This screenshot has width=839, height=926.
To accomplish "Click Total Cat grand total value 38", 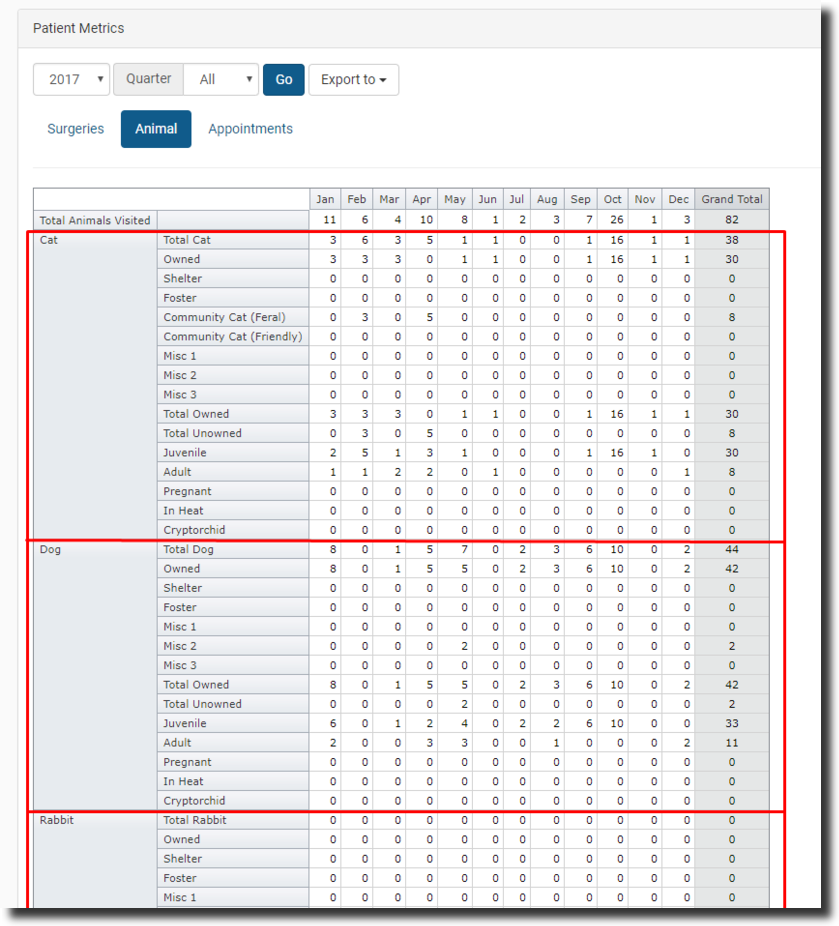I will [731, 240].
